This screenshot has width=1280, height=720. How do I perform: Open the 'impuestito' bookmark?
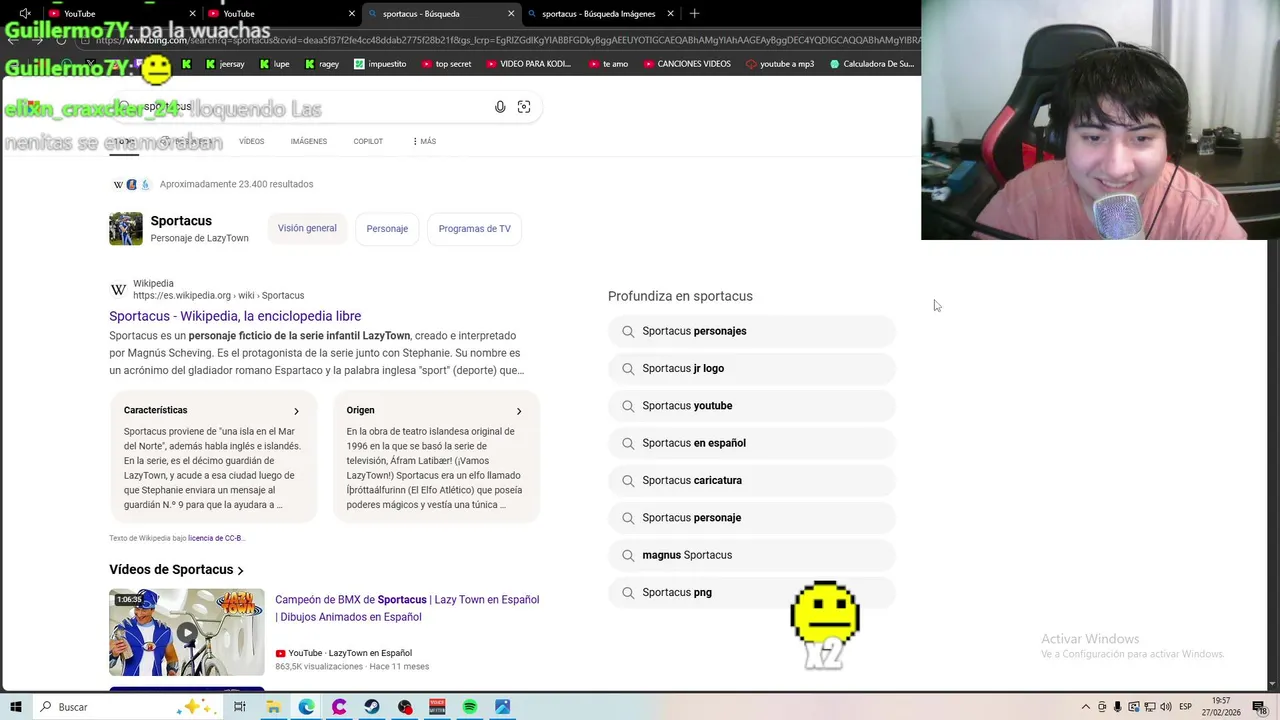point(380,64)
